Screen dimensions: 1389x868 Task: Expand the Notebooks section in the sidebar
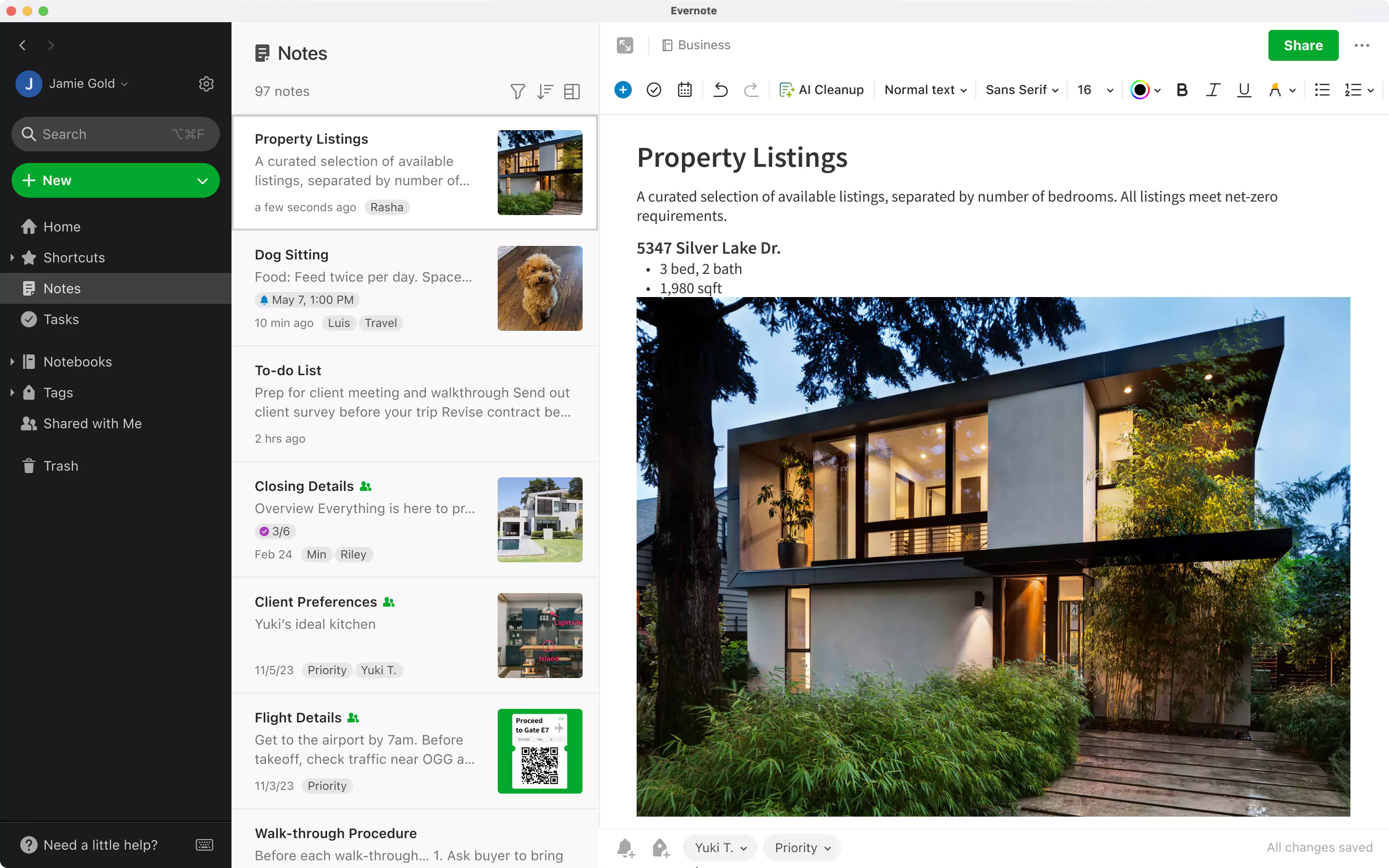pos(12,362)
